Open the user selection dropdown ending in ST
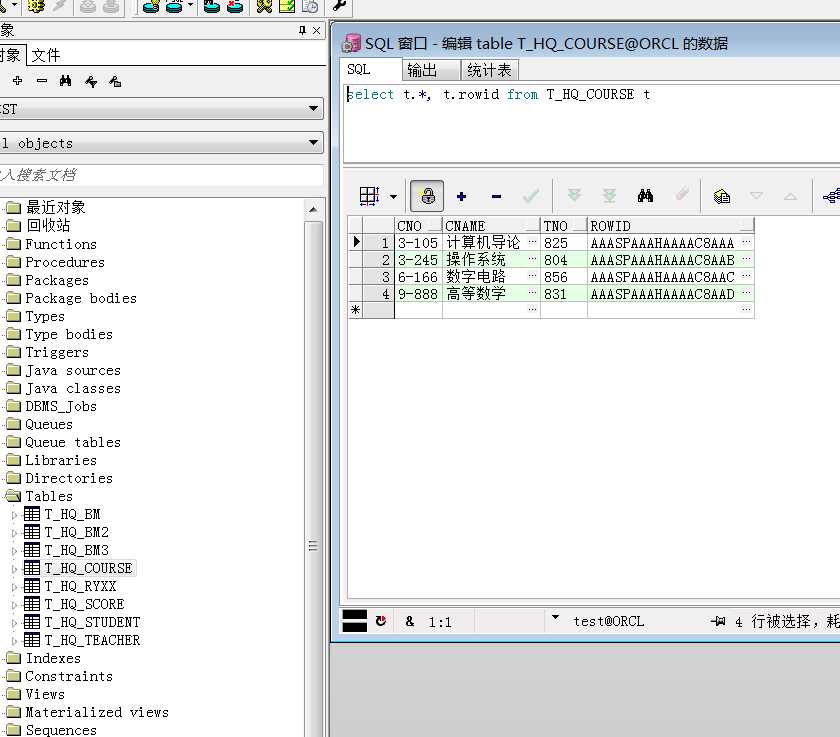This screenshot has width=840, height=737. coord(161,109)
